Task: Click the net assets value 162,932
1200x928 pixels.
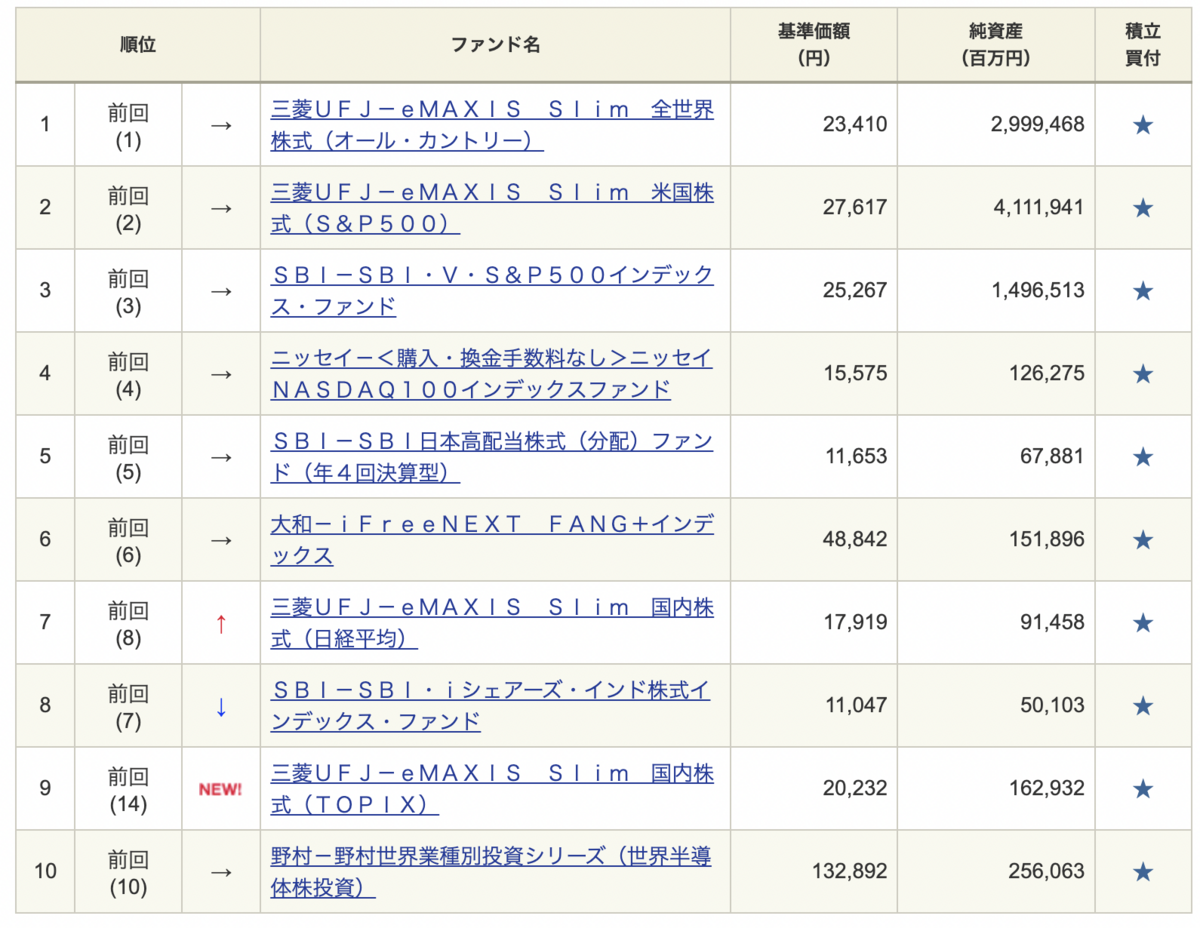Action: (1048, 789)
